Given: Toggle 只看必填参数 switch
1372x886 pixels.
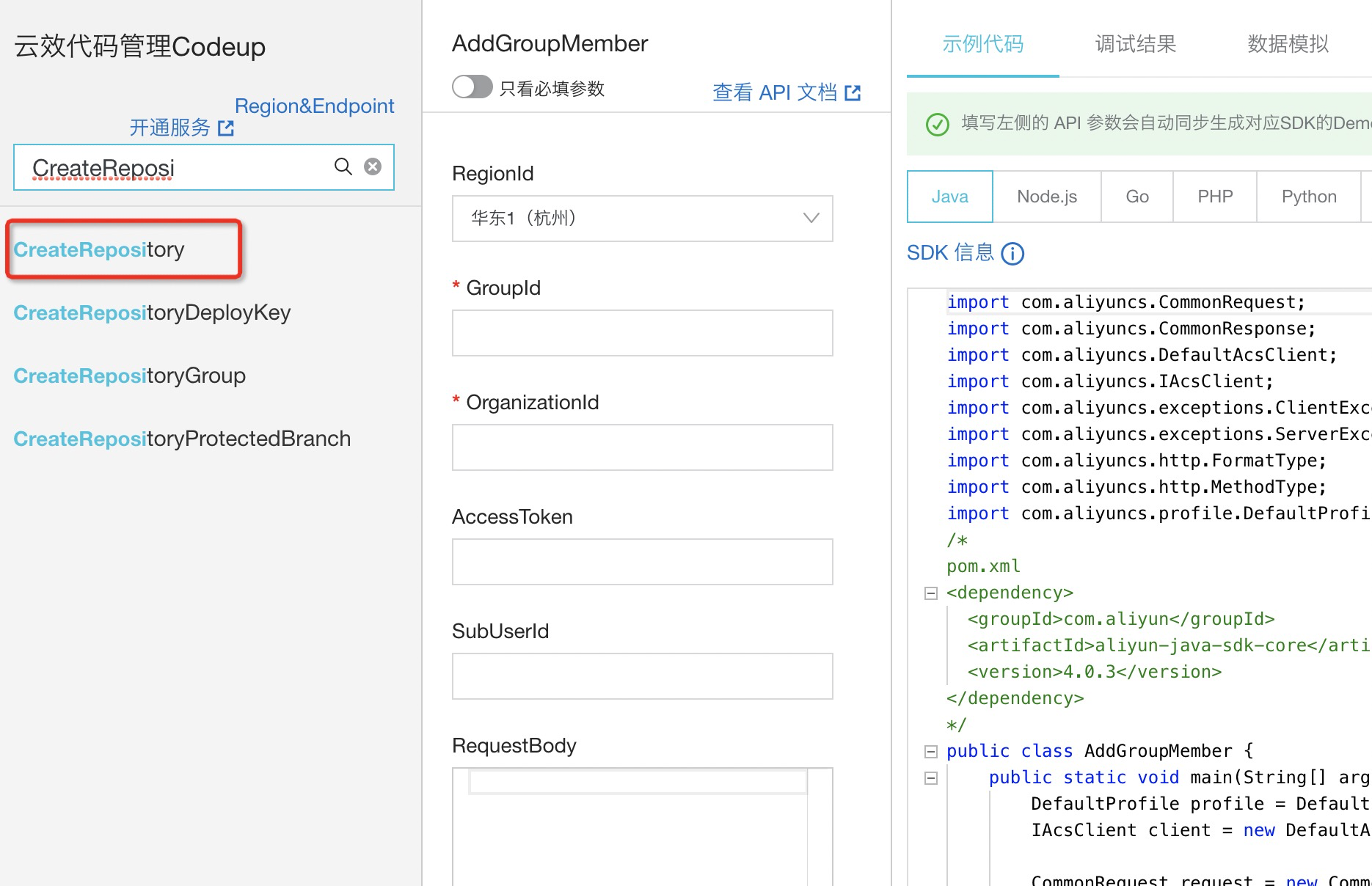Looking at the screenshot, I should point(472,87).
